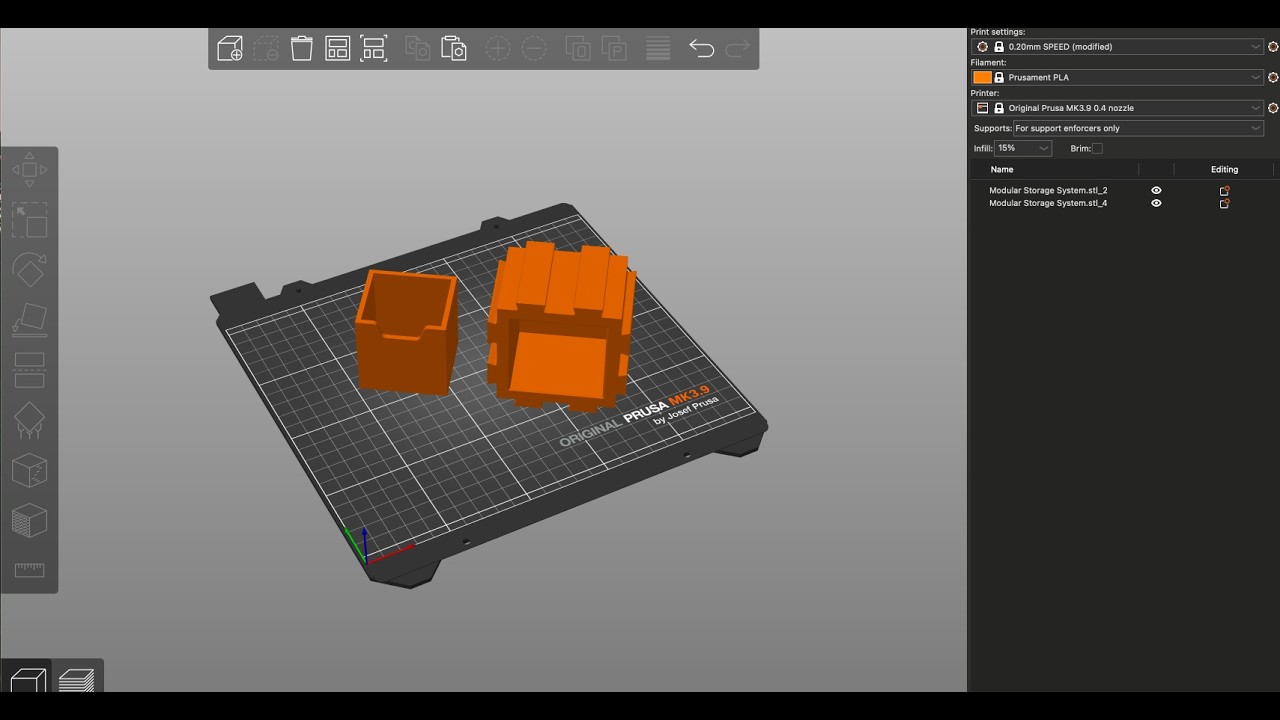Screen dimensions: 1280x720
Task: Click the Split to objects icon
Action: [x=577, y=48]
